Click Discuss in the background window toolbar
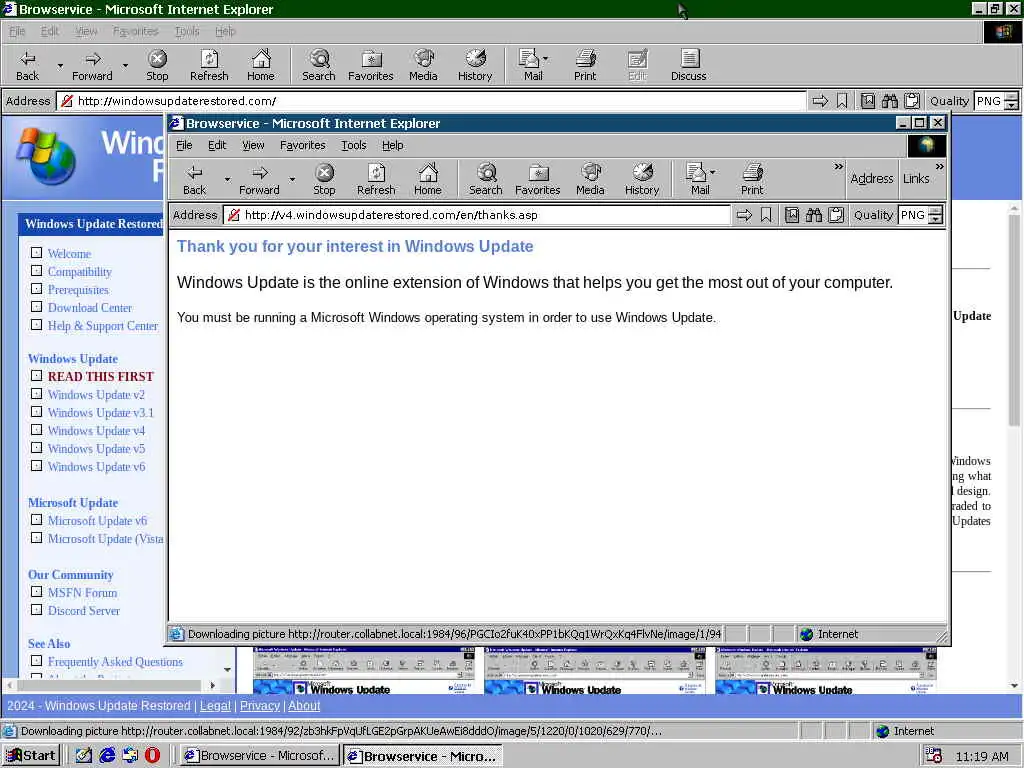Viewport: 1024px width, 768px height. (x=688, y=66)
